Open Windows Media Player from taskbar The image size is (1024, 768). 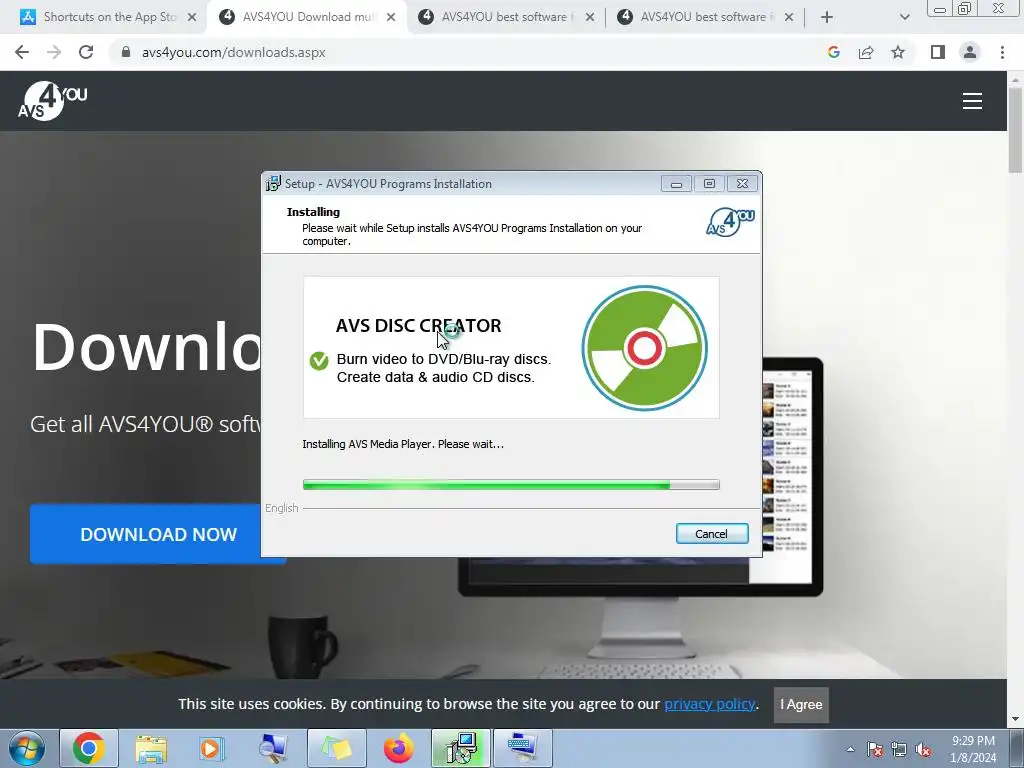coord(212,748)
